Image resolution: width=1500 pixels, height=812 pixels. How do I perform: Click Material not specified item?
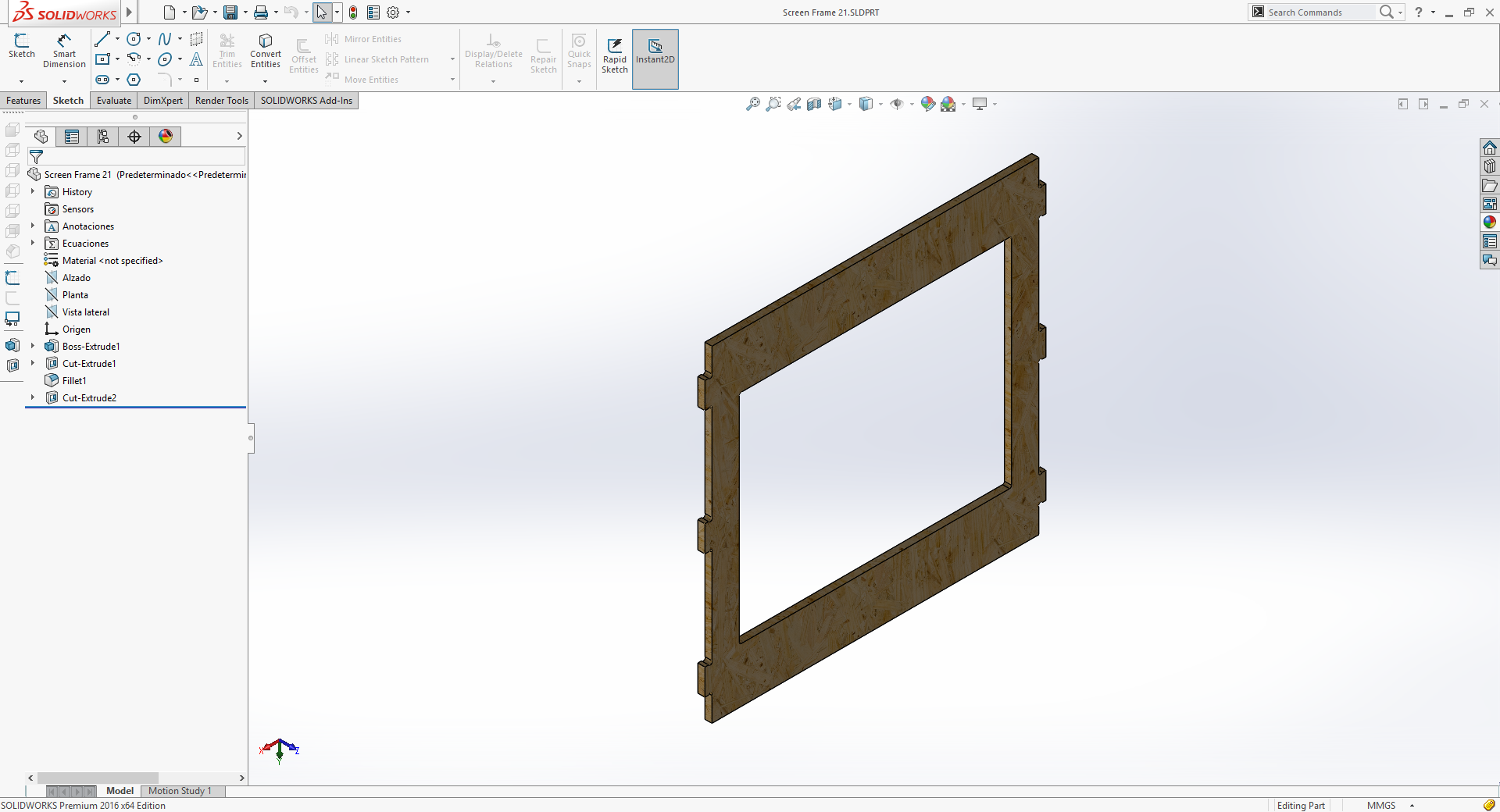[x=112, y=261]
